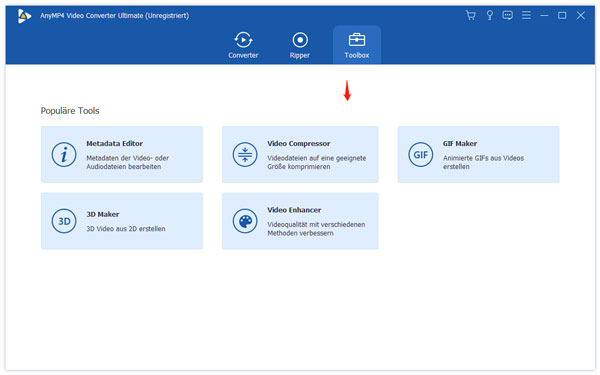The image size is (600, 375).
Task: Open the shopping cart purchase icon
Action: pyautogui.click(x=470, y=15)
